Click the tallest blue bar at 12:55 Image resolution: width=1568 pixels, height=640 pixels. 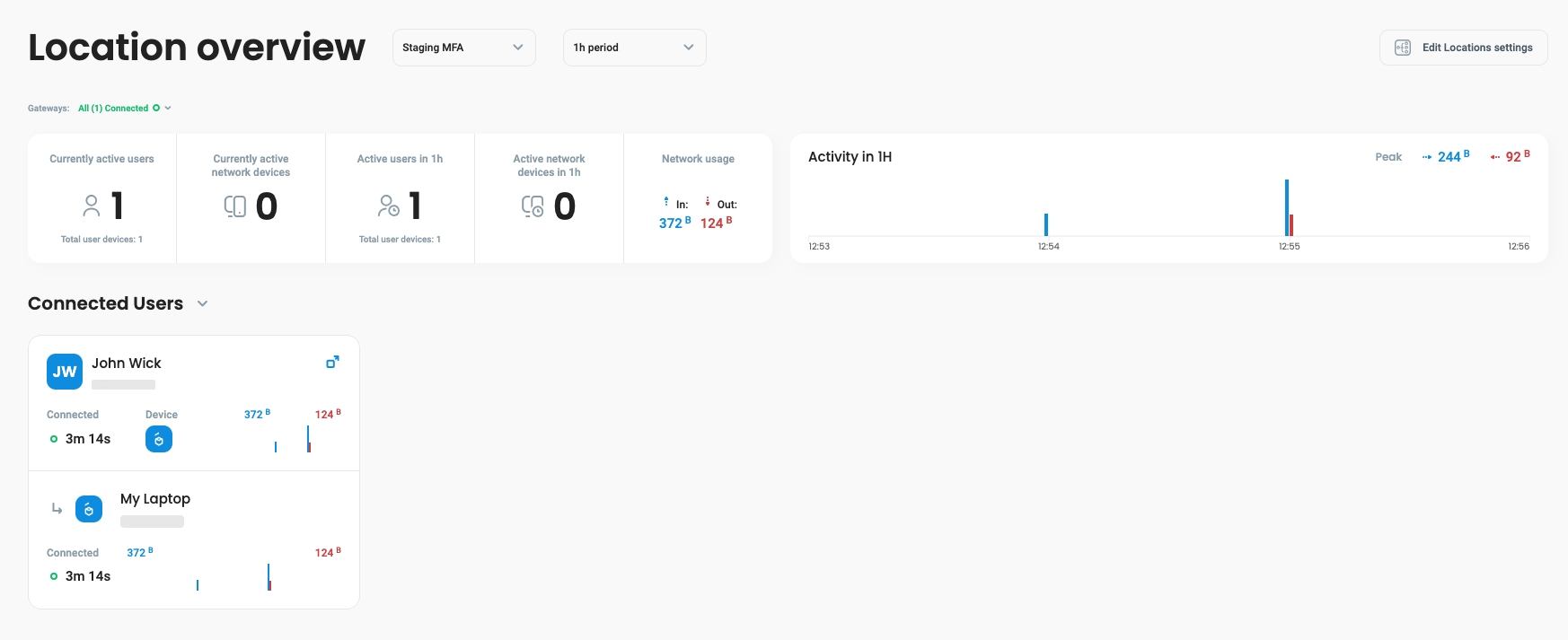click(x=1286, y=207)
